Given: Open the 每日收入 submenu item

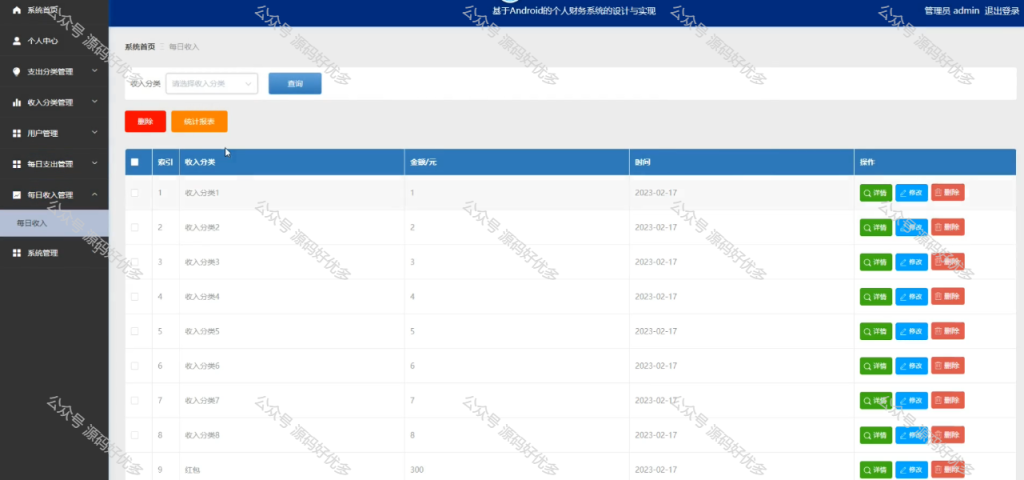Looking at the screenshot, I should coord(54,223).
